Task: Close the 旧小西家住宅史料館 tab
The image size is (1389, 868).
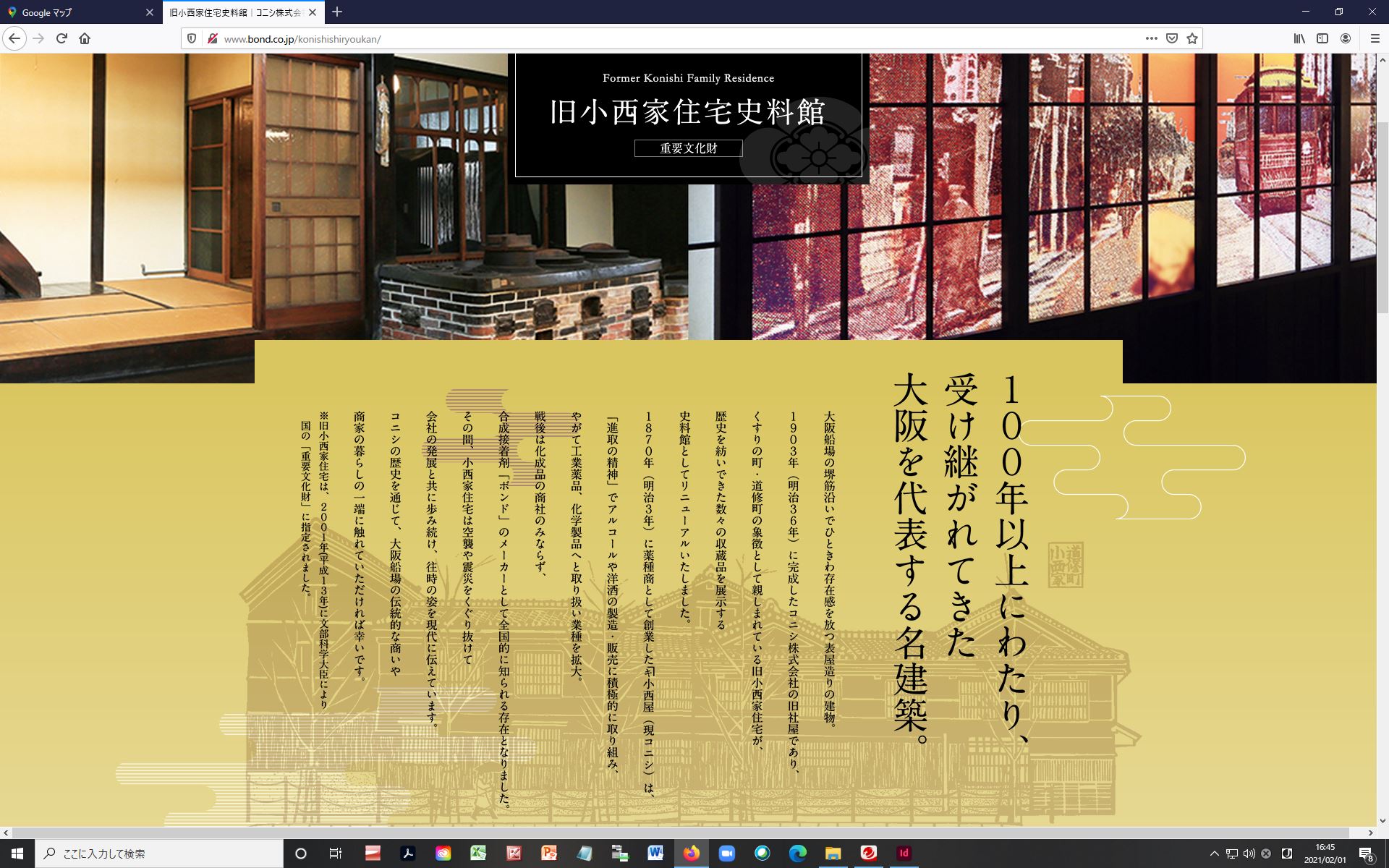Action: (x=313, y=12)
